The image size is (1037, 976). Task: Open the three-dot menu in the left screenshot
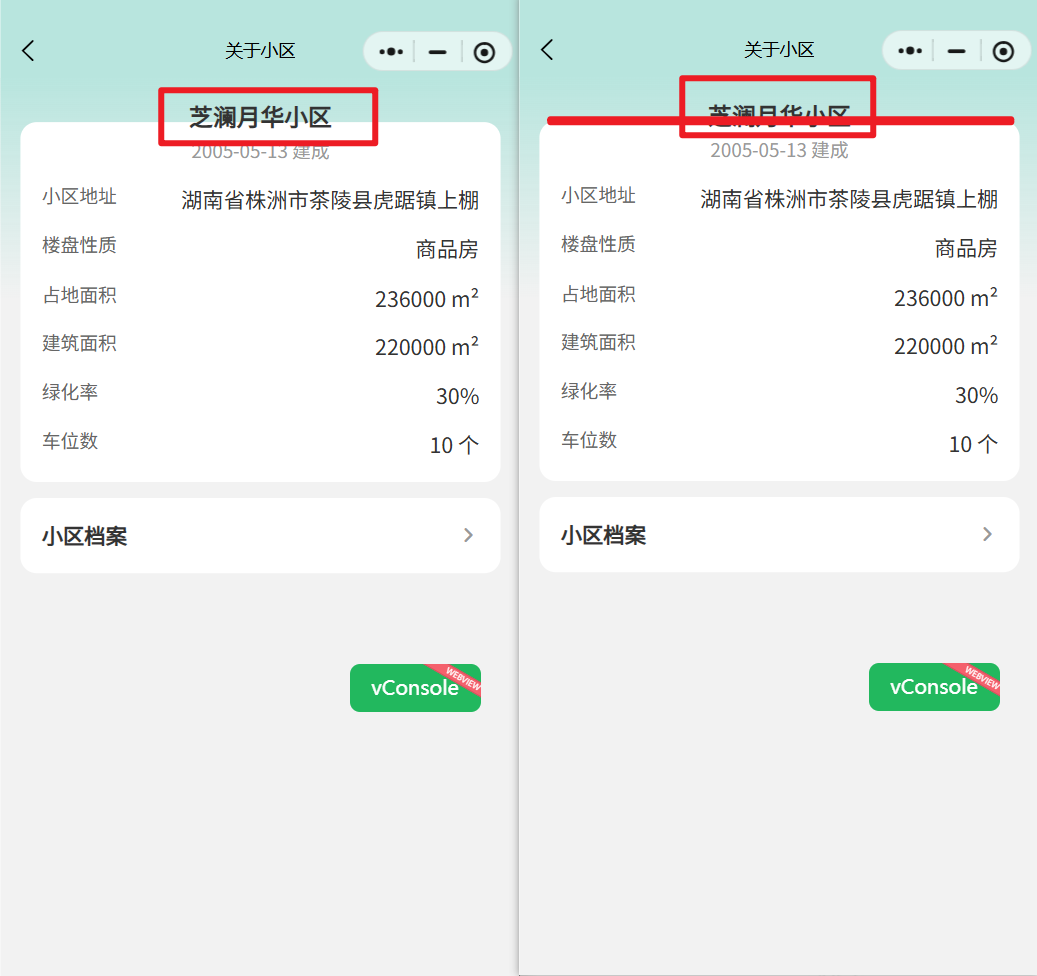[391, 52]
